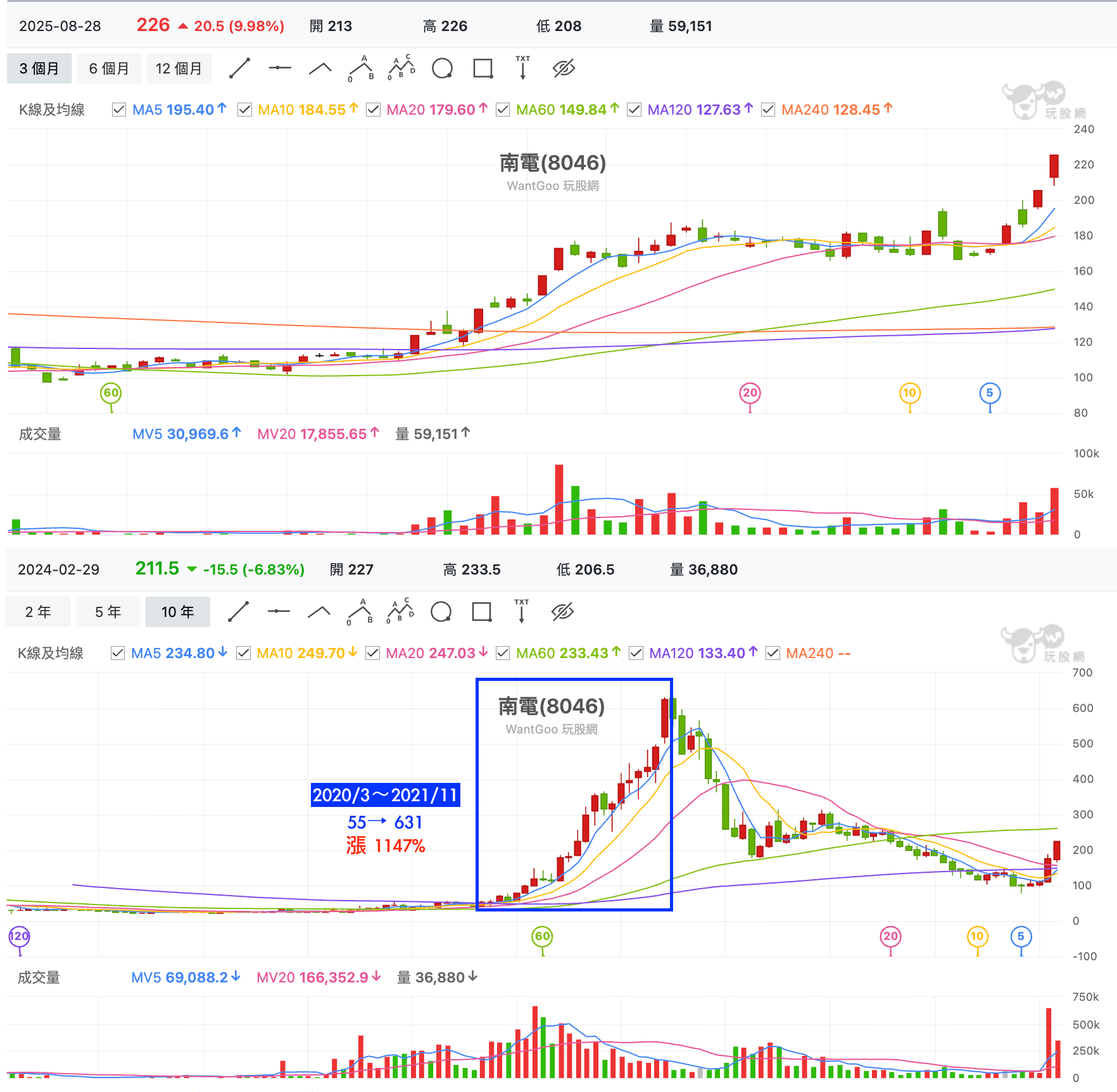Disable the MA240 checkbox in bottom chart
This screenshot has height=1092, width=1117.
click(773, 653)
